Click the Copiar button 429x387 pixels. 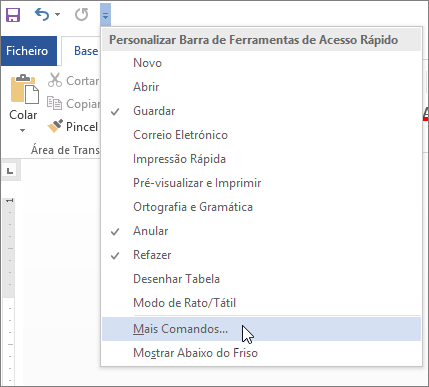click(73, 104)
